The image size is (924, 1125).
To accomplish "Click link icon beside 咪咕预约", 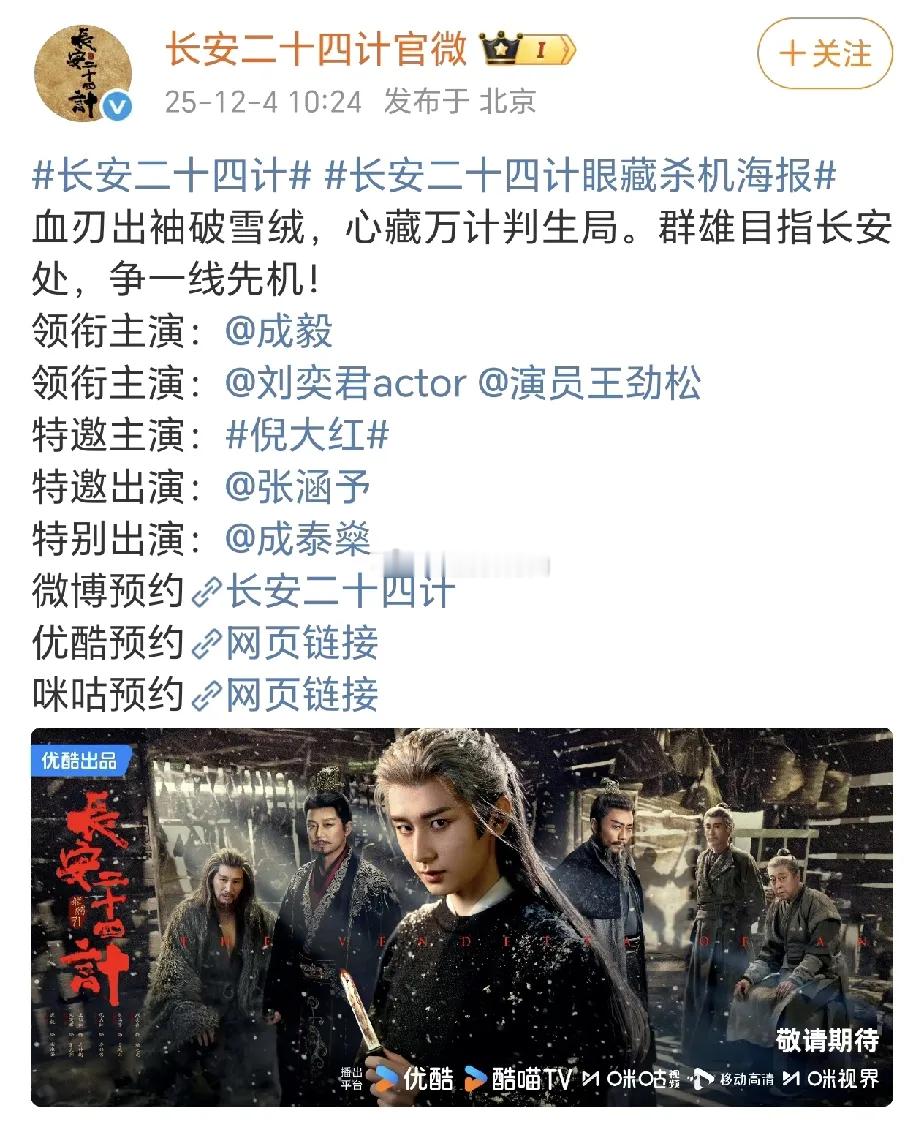I will (207, 695).
